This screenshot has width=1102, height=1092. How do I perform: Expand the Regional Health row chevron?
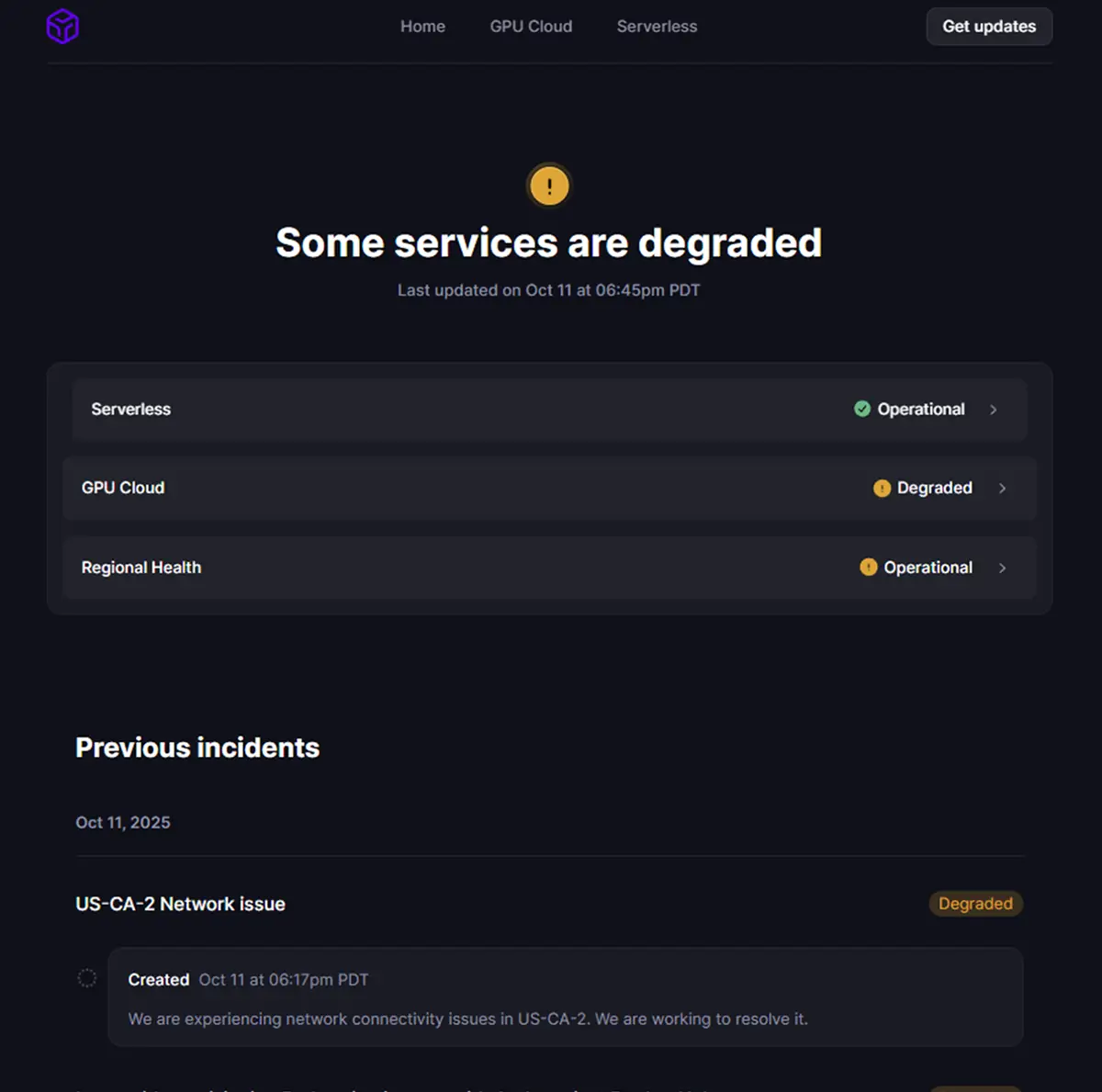[x=1003, y=569]
